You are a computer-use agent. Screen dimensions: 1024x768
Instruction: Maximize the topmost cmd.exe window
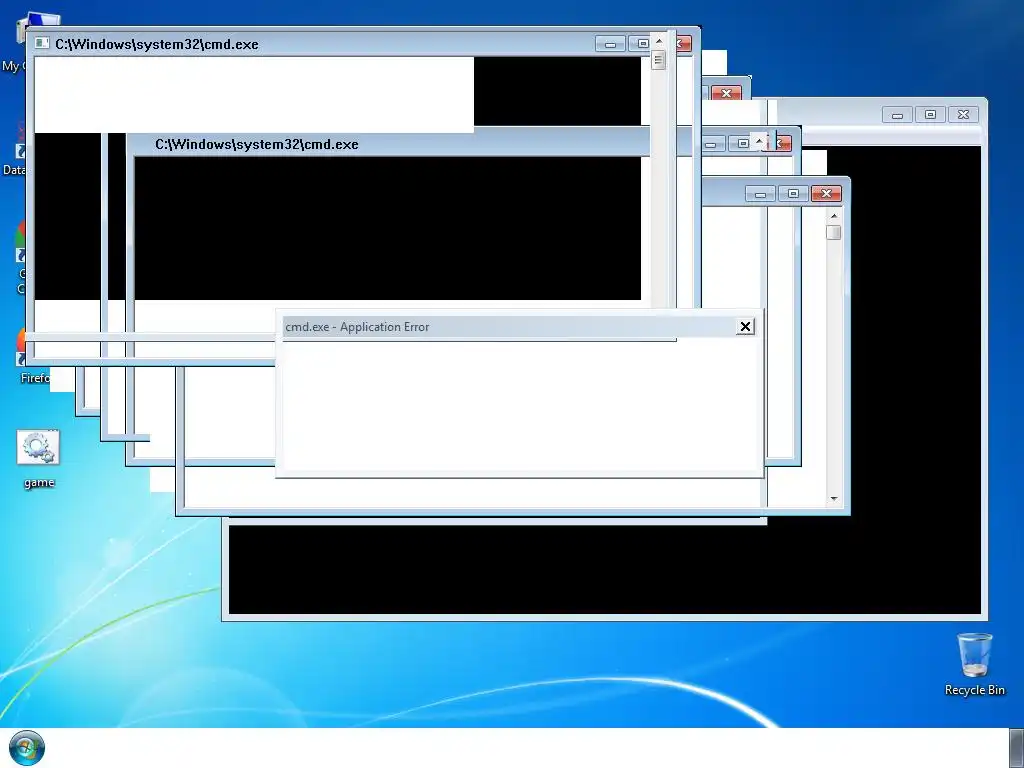click(640, 43)
